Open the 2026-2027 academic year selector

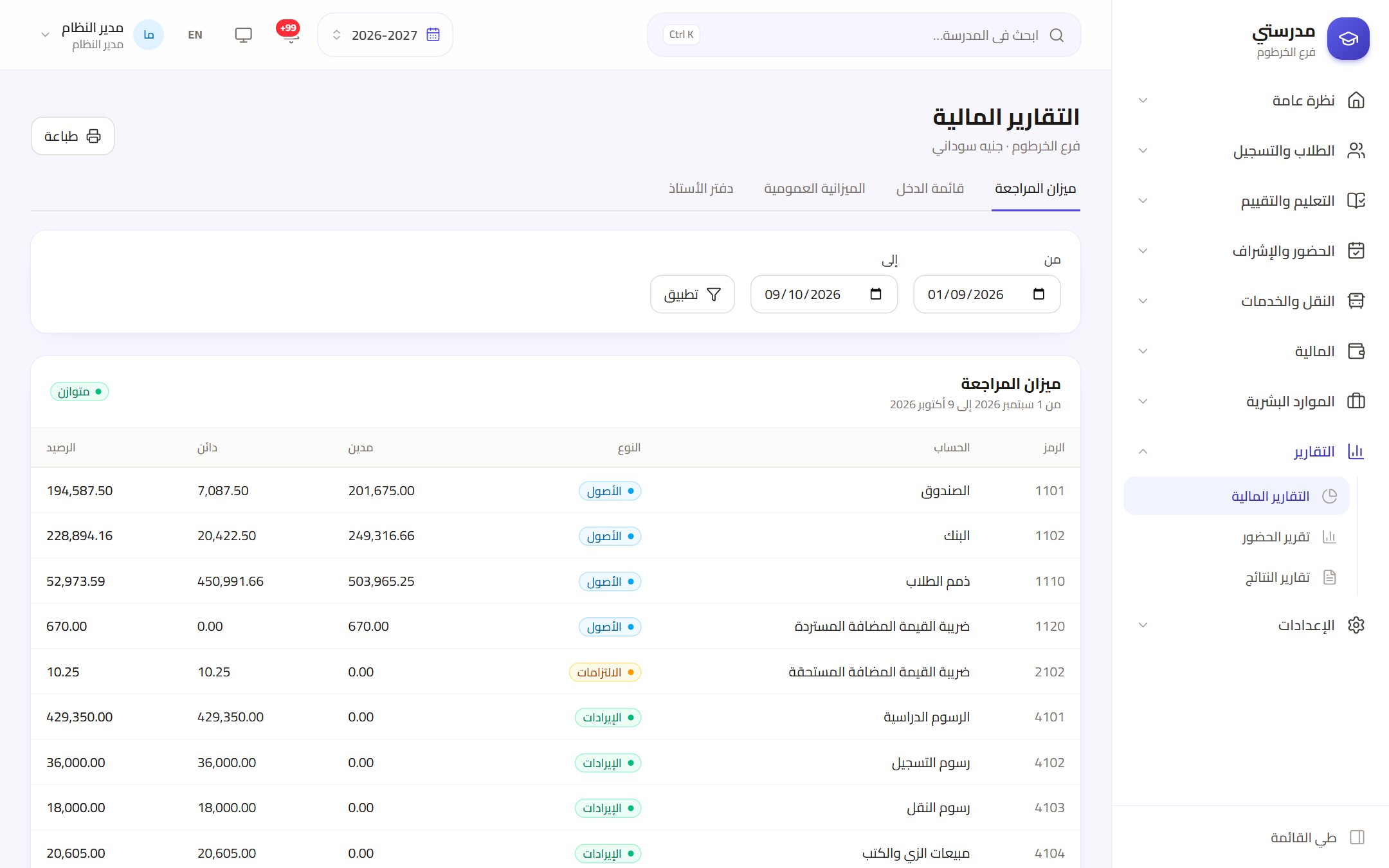click(x=385, y=35)
